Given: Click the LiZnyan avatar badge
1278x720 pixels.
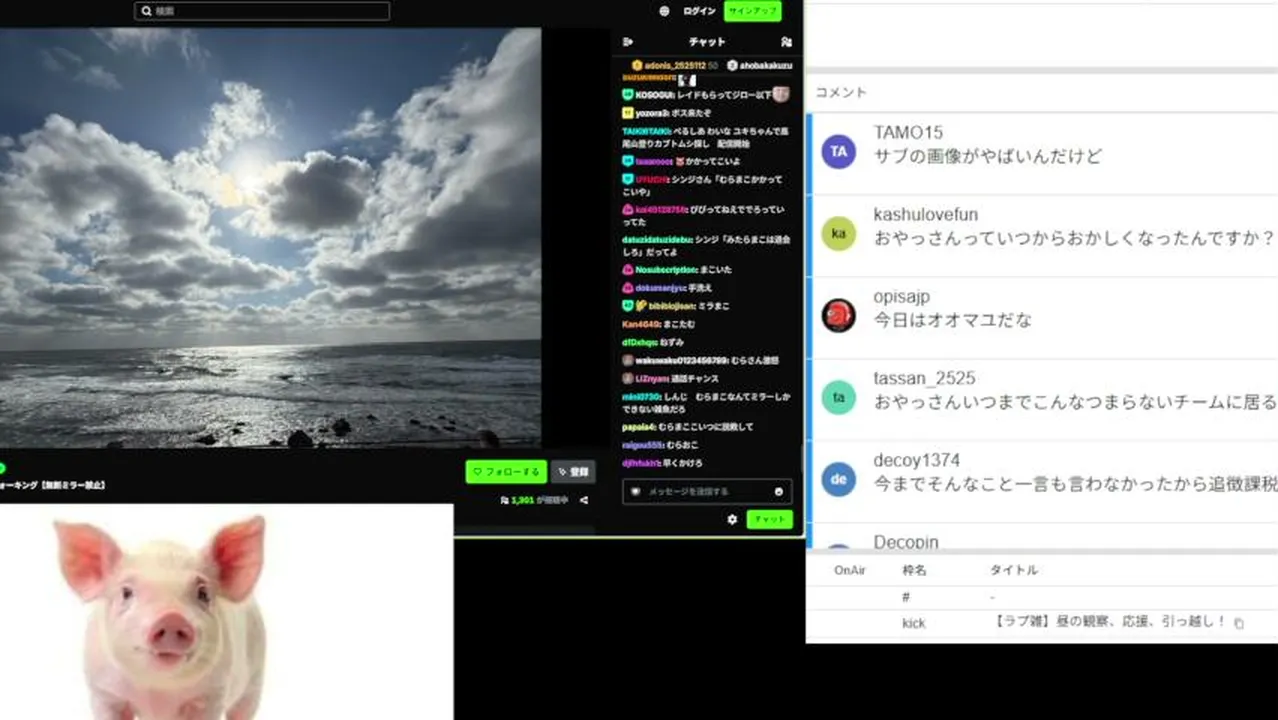Looking at the screenshot, I should click(x=627, y=378).
